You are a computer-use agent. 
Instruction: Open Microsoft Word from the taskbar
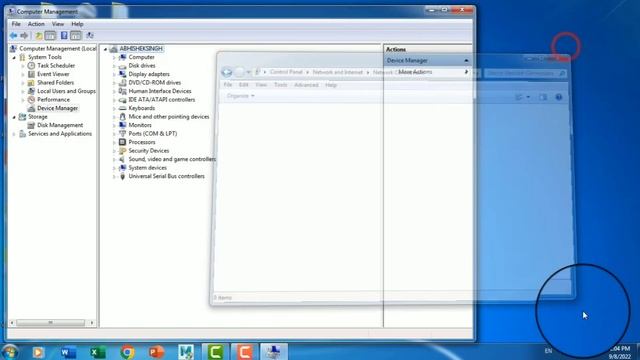click(x=68, y=352)
